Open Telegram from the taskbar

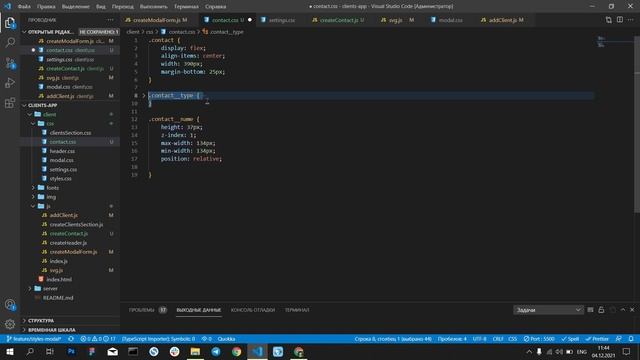tap(216, 351)
